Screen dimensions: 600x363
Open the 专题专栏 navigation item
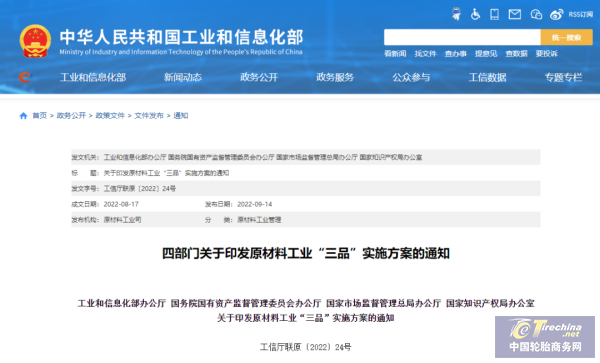point(563,78)
